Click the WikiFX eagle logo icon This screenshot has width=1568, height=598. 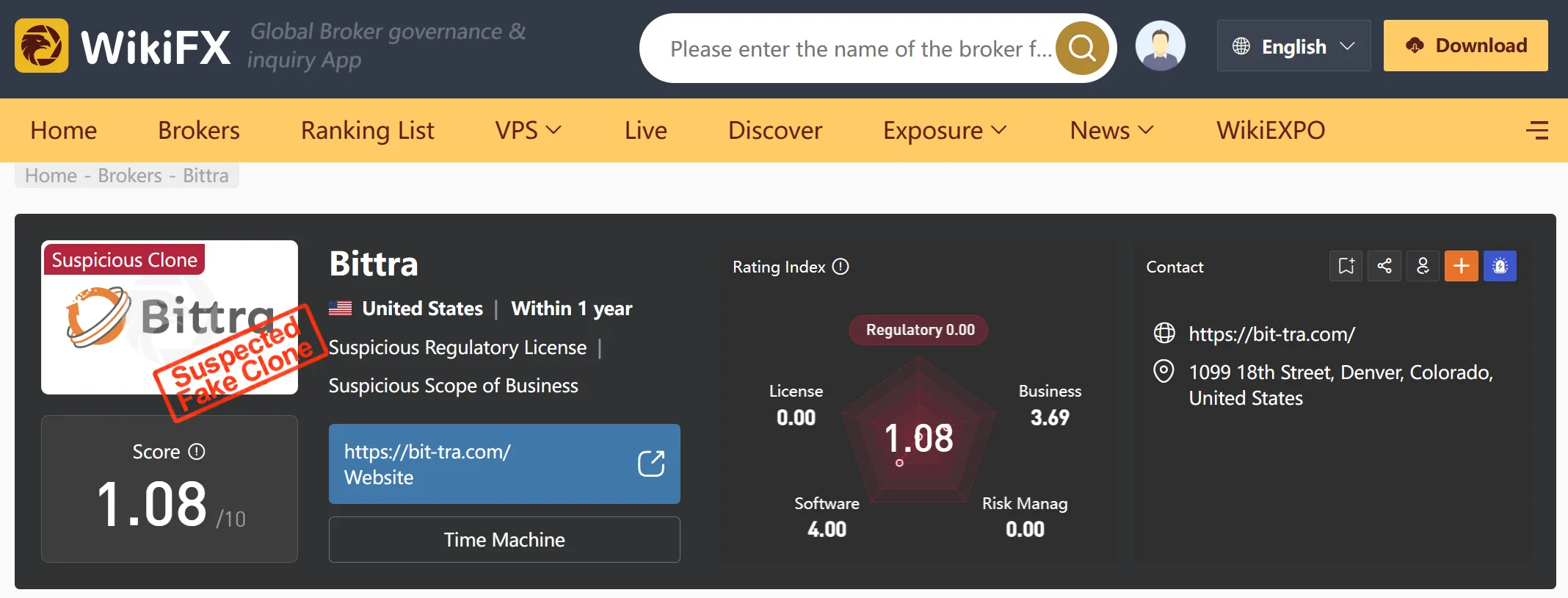click(x=42, y=46)
